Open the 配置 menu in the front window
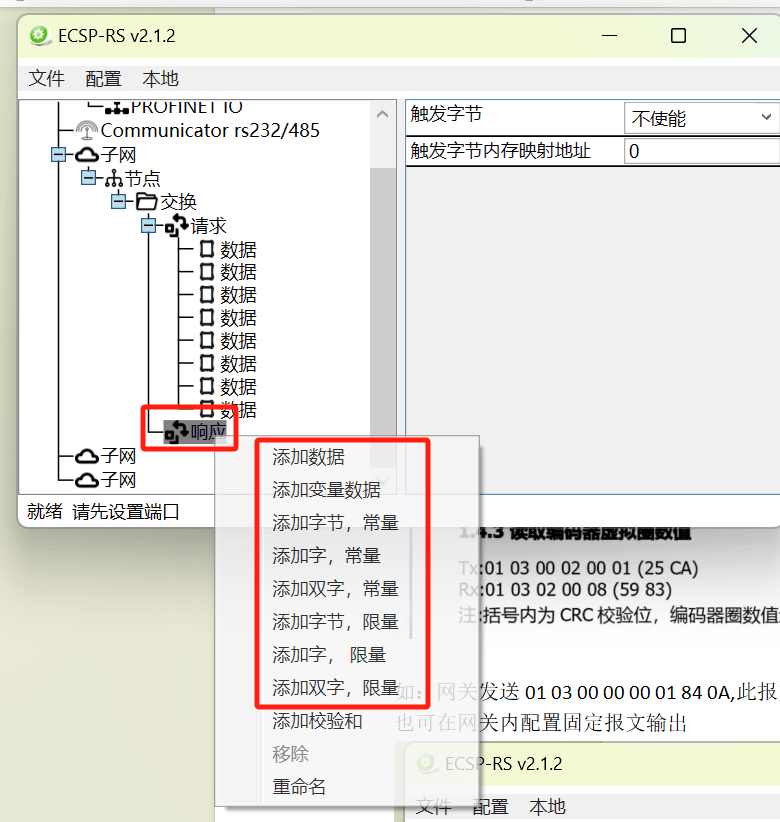This screenshot has width=780, height=822. 103,79
